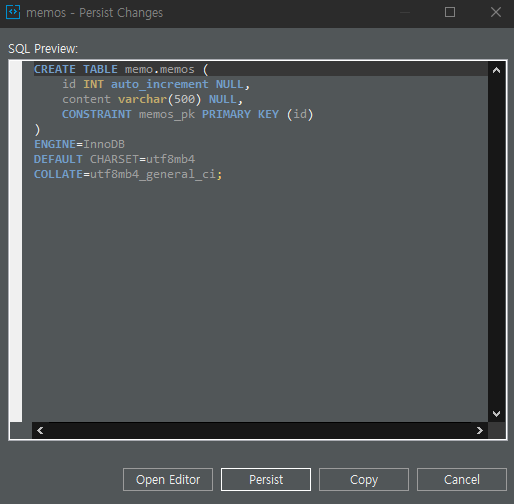Click the 'CREATE TABLE memo.memos (' line
The image size is (514, 504).
121,69
